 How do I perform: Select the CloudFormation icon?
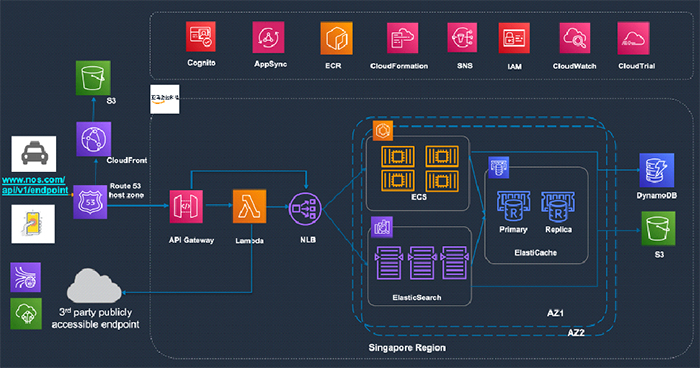(x=403, y=38)
